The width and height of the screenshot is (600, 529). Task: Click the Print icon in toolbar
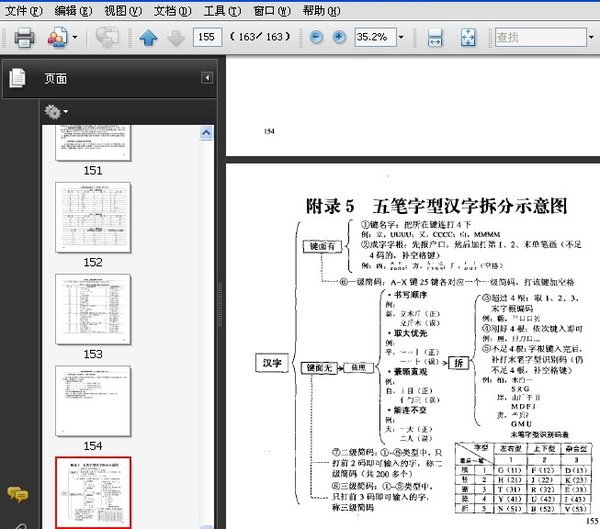[24, 37]
